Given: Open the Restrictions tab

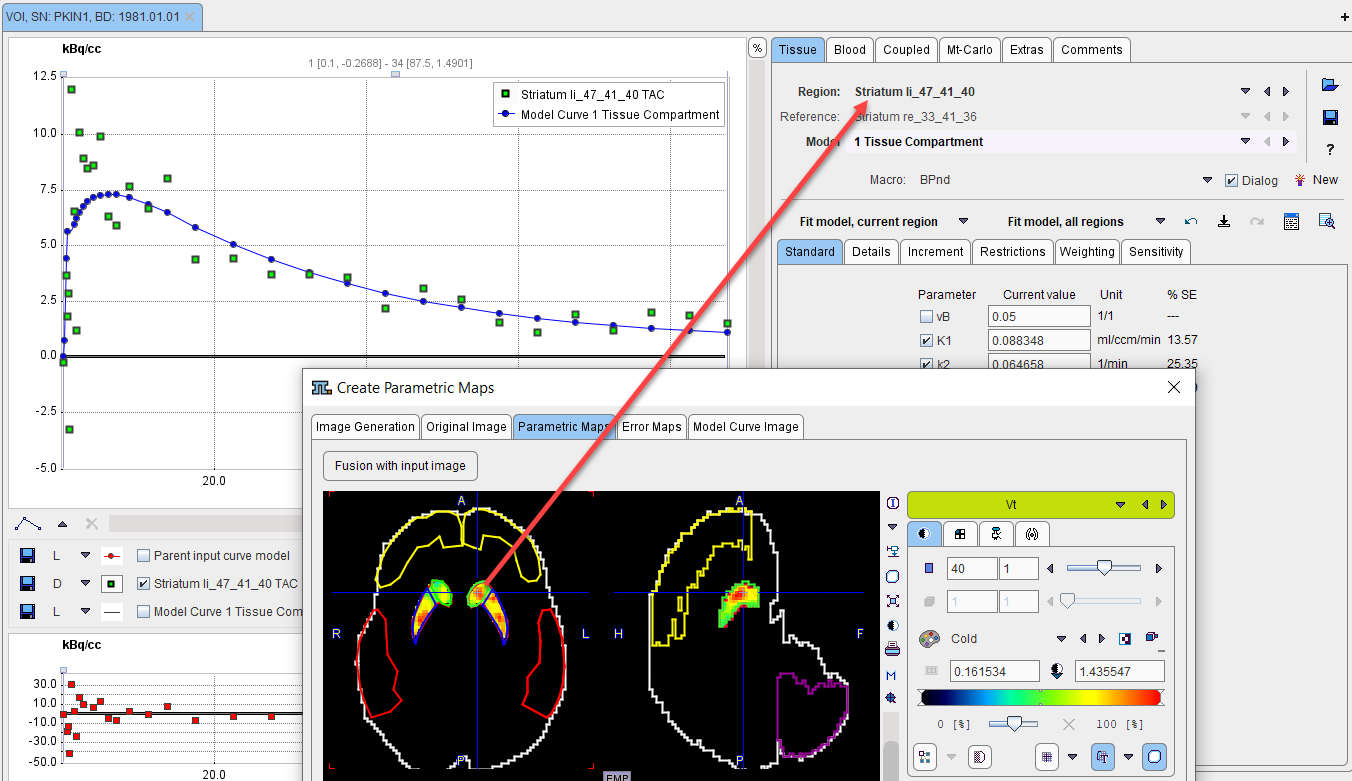Looking at the screenshot, I should pos(1012,251).
